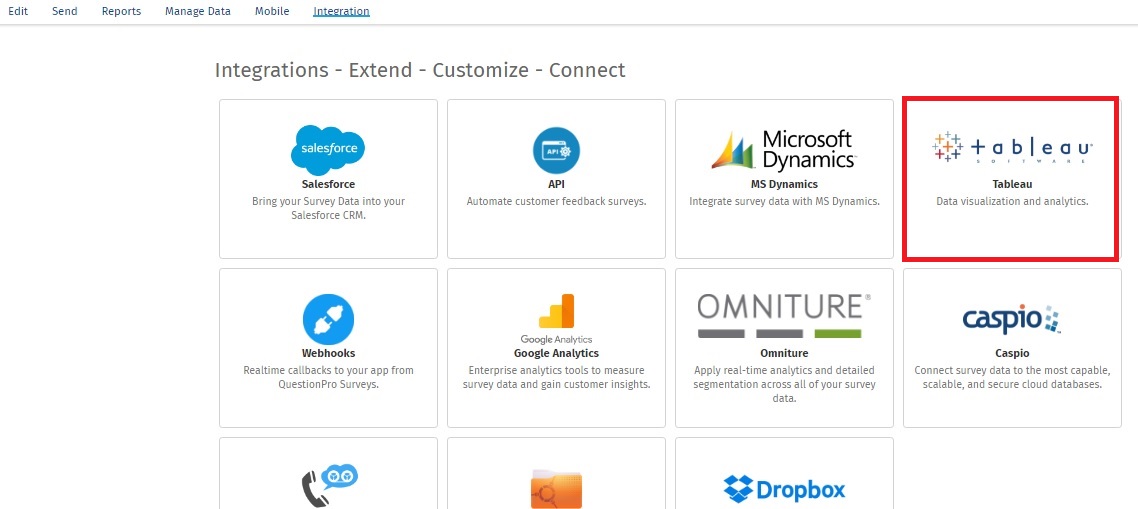Go to the Mobile tab

pyautogui.click(x=271, y=12)
